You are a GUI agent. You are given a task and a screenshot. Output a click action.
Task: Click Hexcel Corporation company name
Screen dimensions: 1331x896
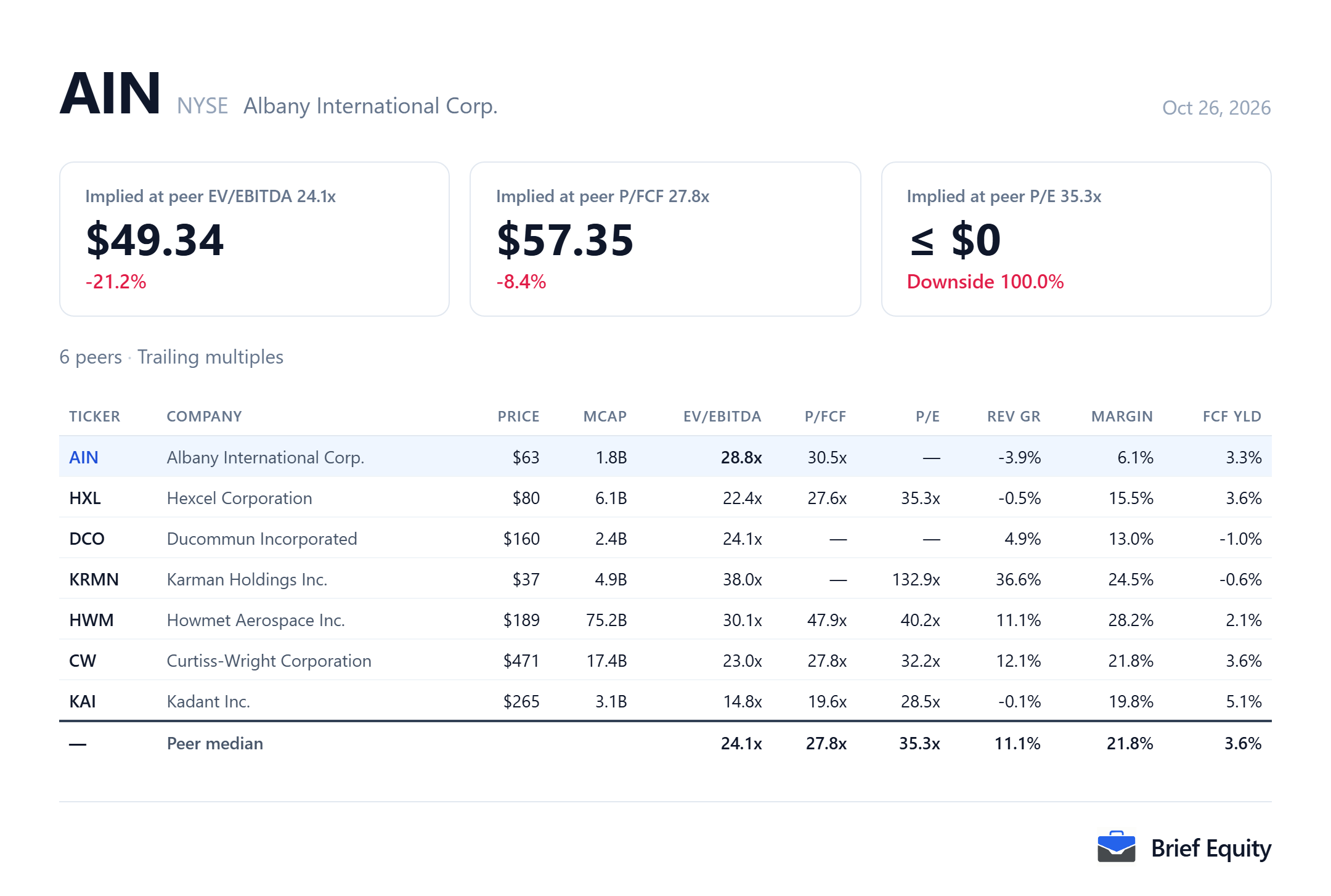(239, 498)
